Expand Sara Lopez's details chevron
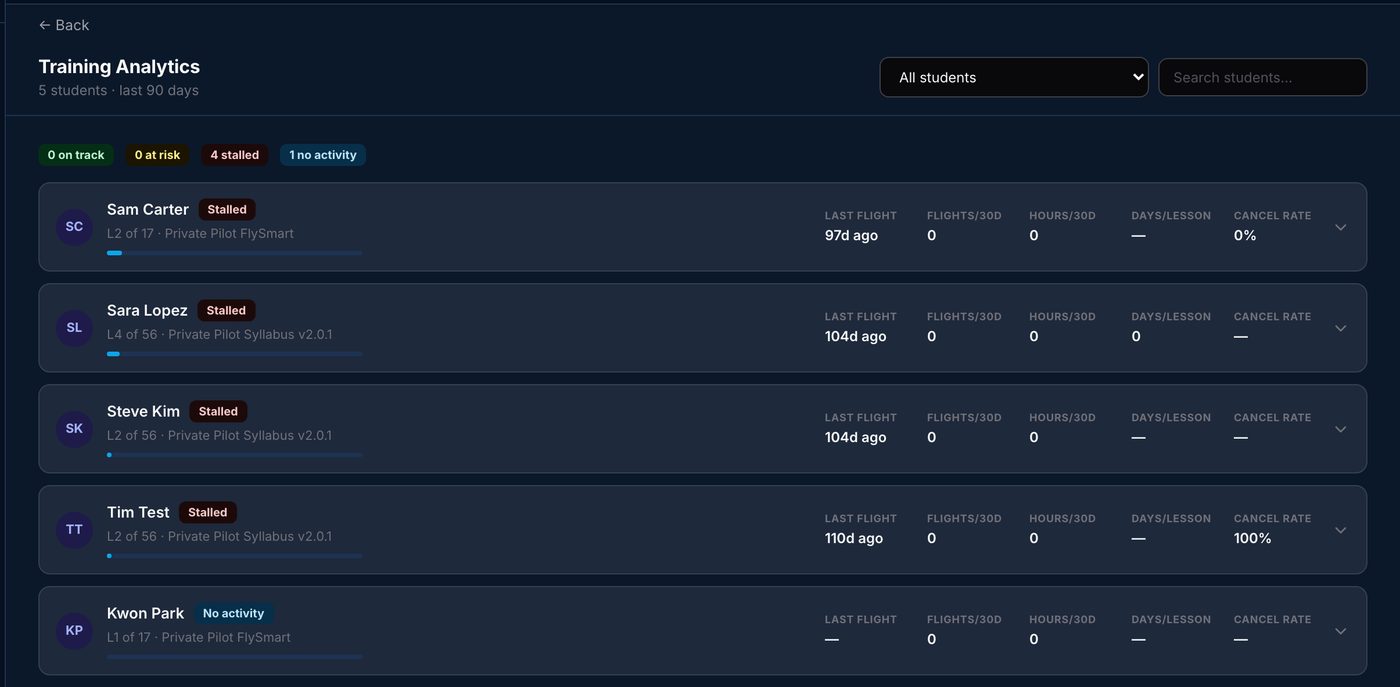This screenshot has height=687, width=1400. (x=1341, y=328)
